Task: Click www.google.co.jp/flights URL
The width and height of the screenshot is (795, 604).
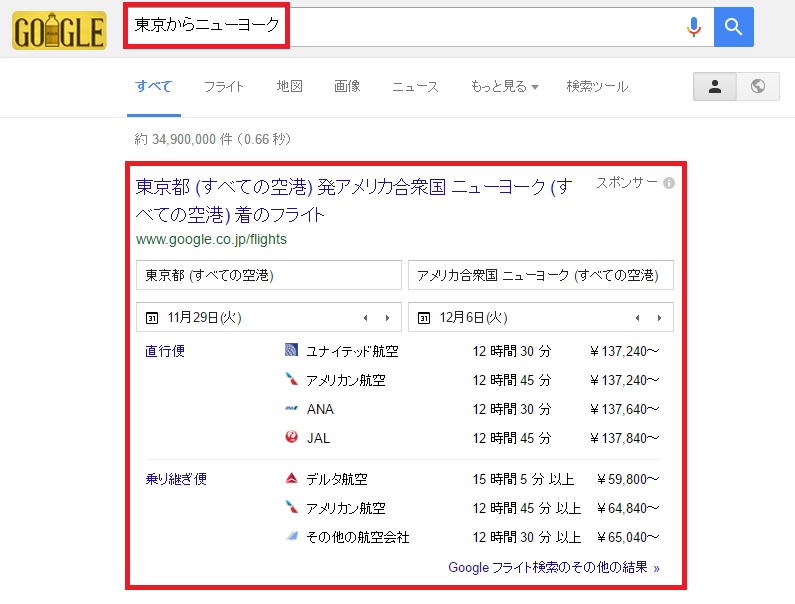Action: 211,239
